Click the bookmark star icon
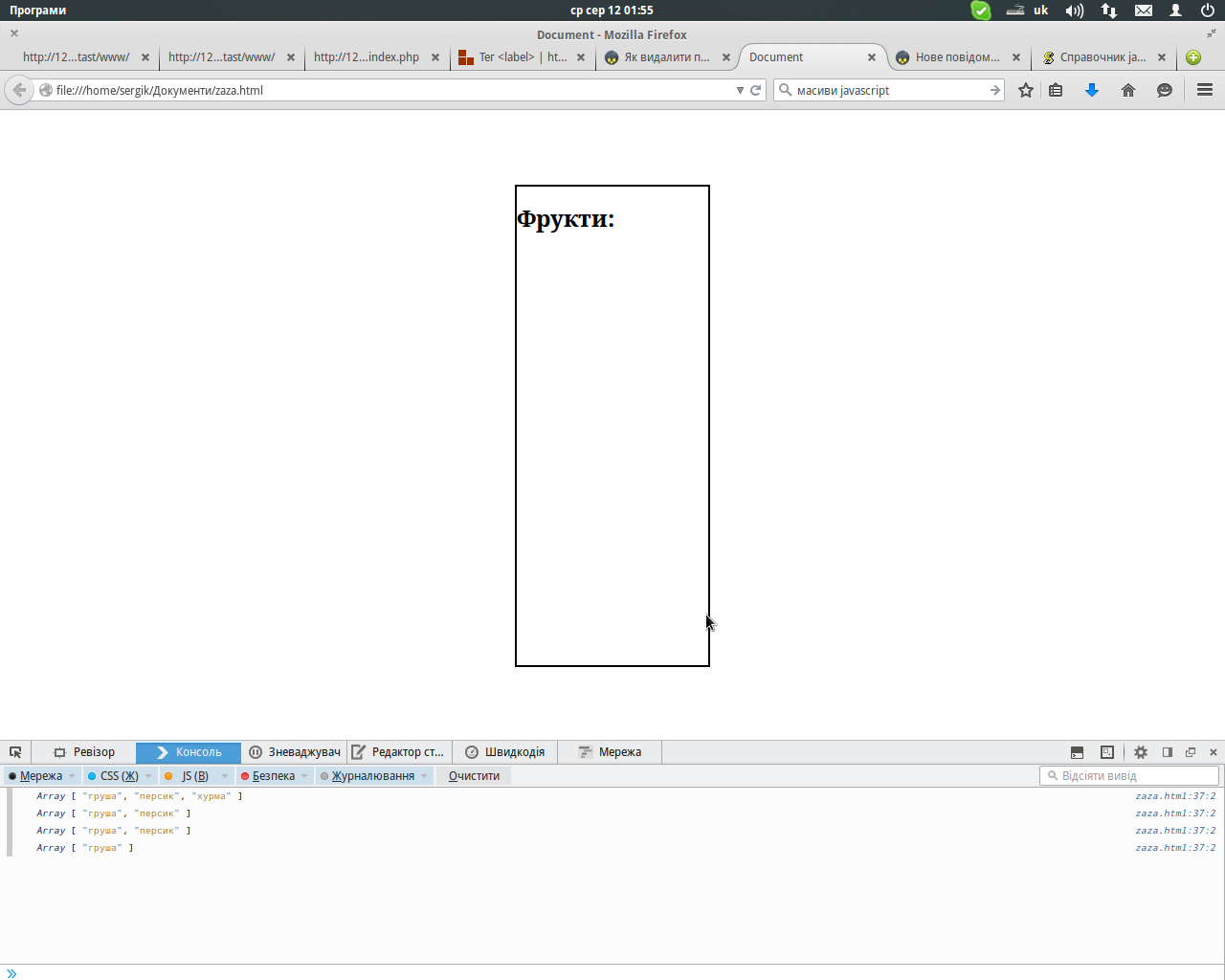Image resolution: width=1225 pixels, height=980 pixels. click(1026, 90)
